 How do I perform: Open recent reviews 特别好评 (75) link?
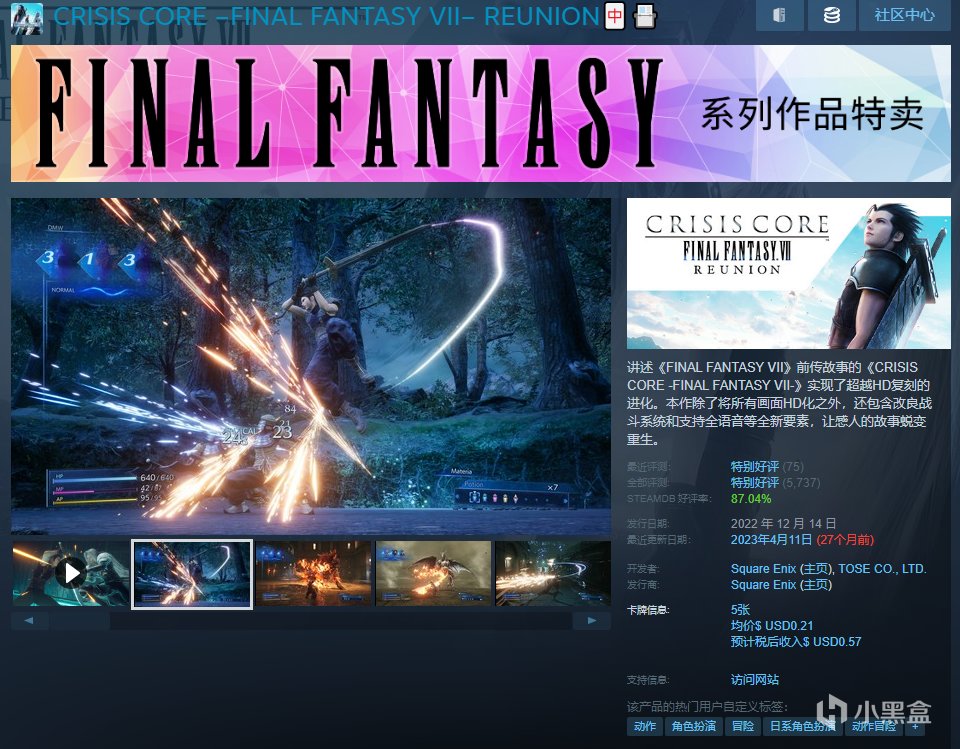tap(767, 467)
